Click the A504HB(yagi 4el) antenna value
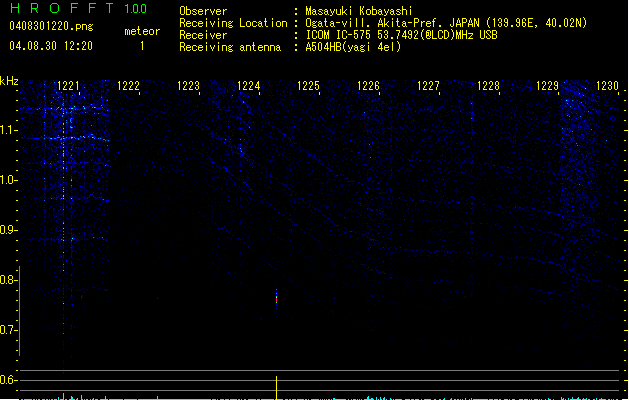This screenshot has width=629, height=400. tap(353, 47)
